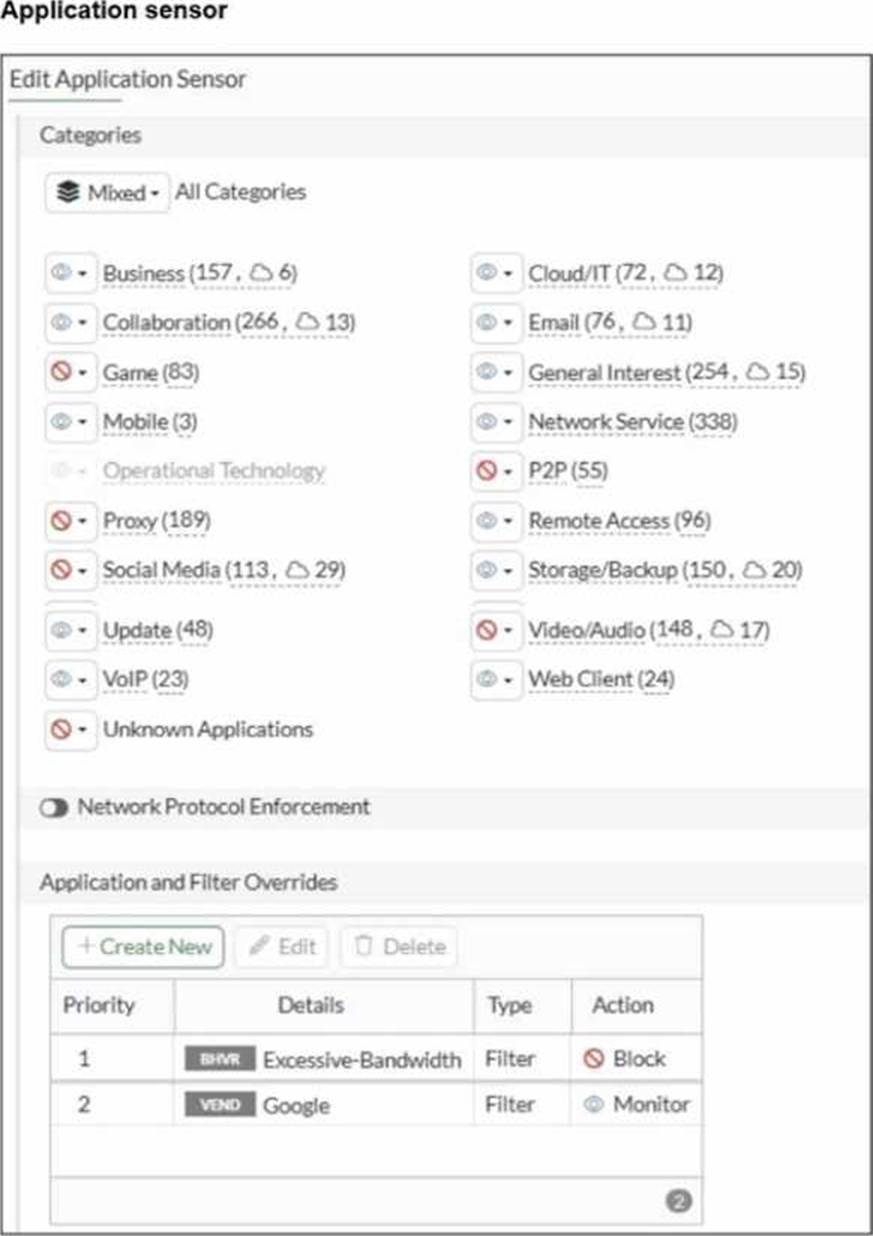
Task: Select the Excessive-Bandwidth override row
Action: (361, 1059)
